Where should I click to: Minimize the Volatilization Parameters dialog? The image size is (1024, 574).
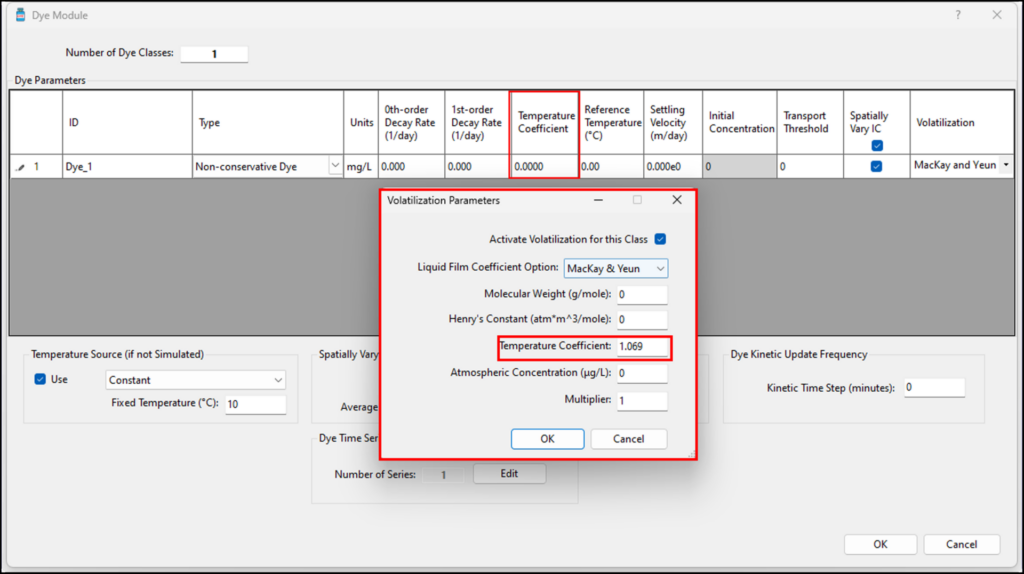pyautogui.click(x=598, y=200)
